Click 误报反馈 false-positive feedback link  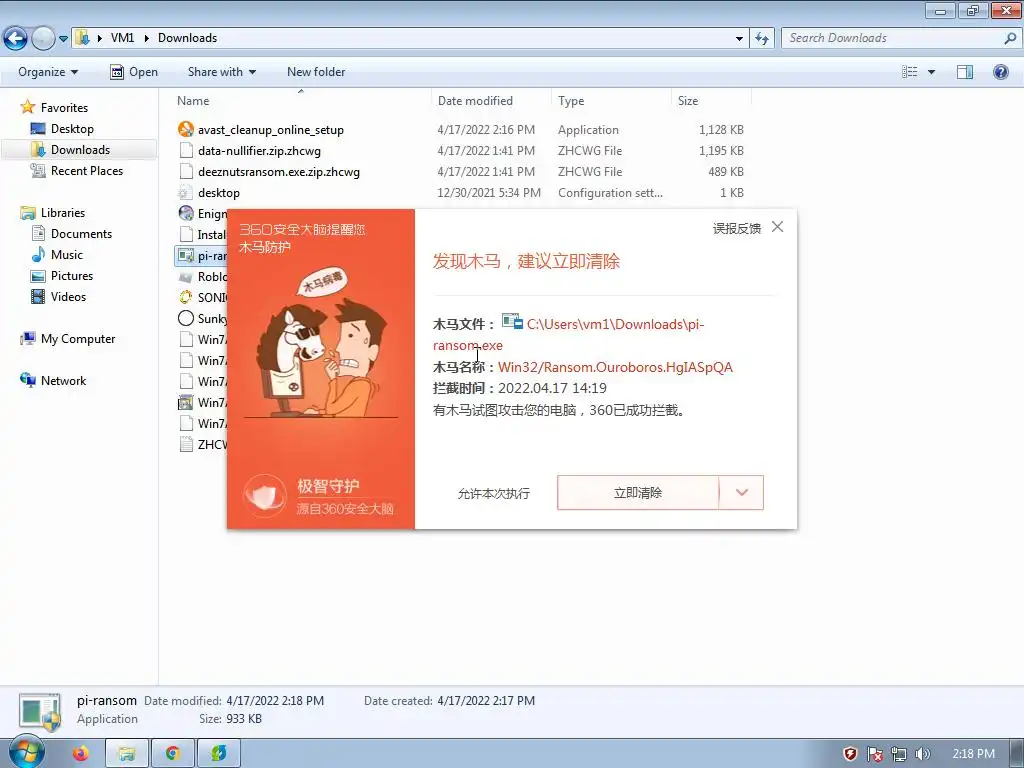click(x=737, y=228)
